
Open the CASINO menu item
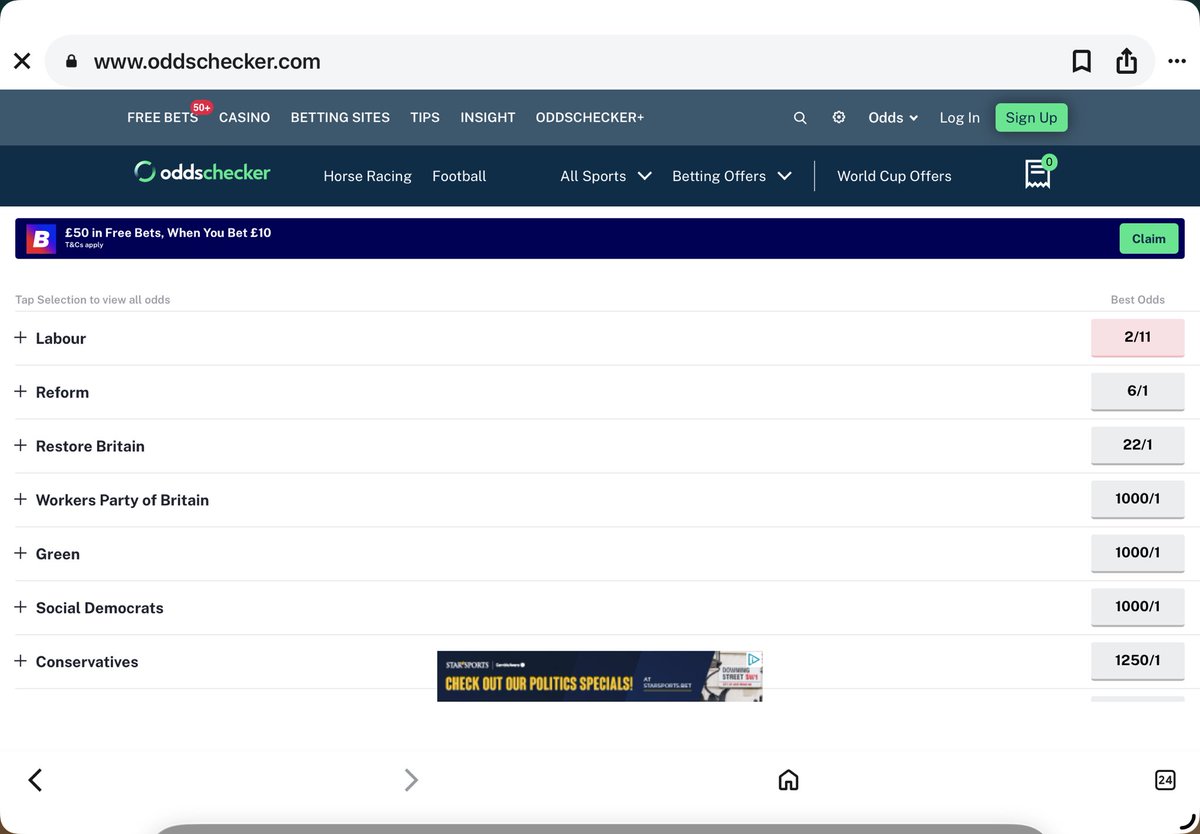tap(244, 117)
